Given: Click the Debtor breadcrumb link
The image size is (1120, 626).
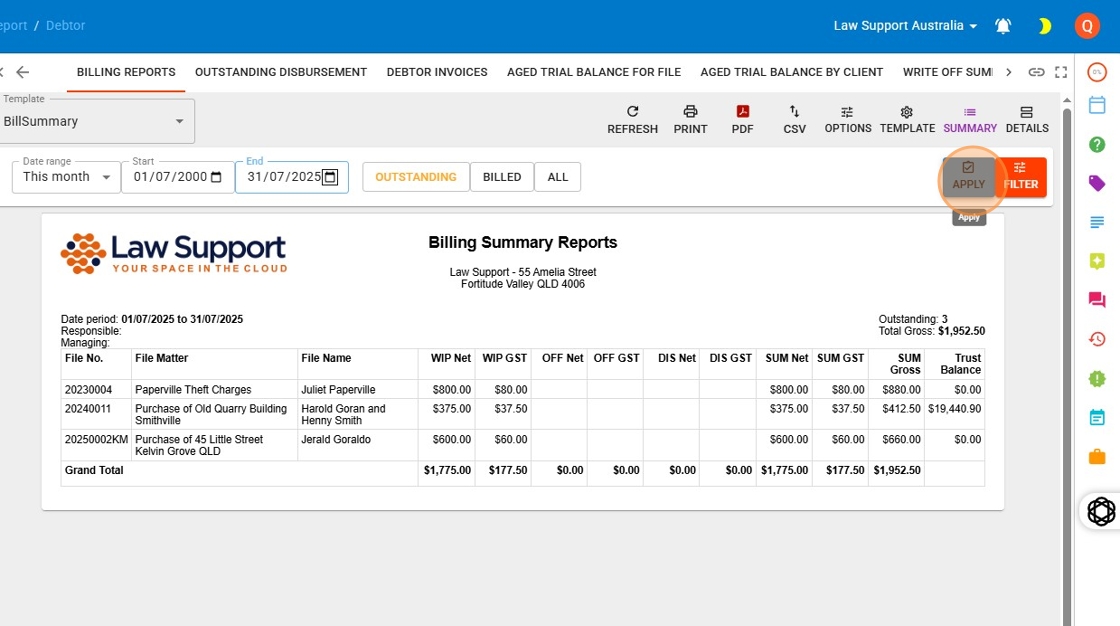Looking at the screenshot, I should [x=66, y=26].
